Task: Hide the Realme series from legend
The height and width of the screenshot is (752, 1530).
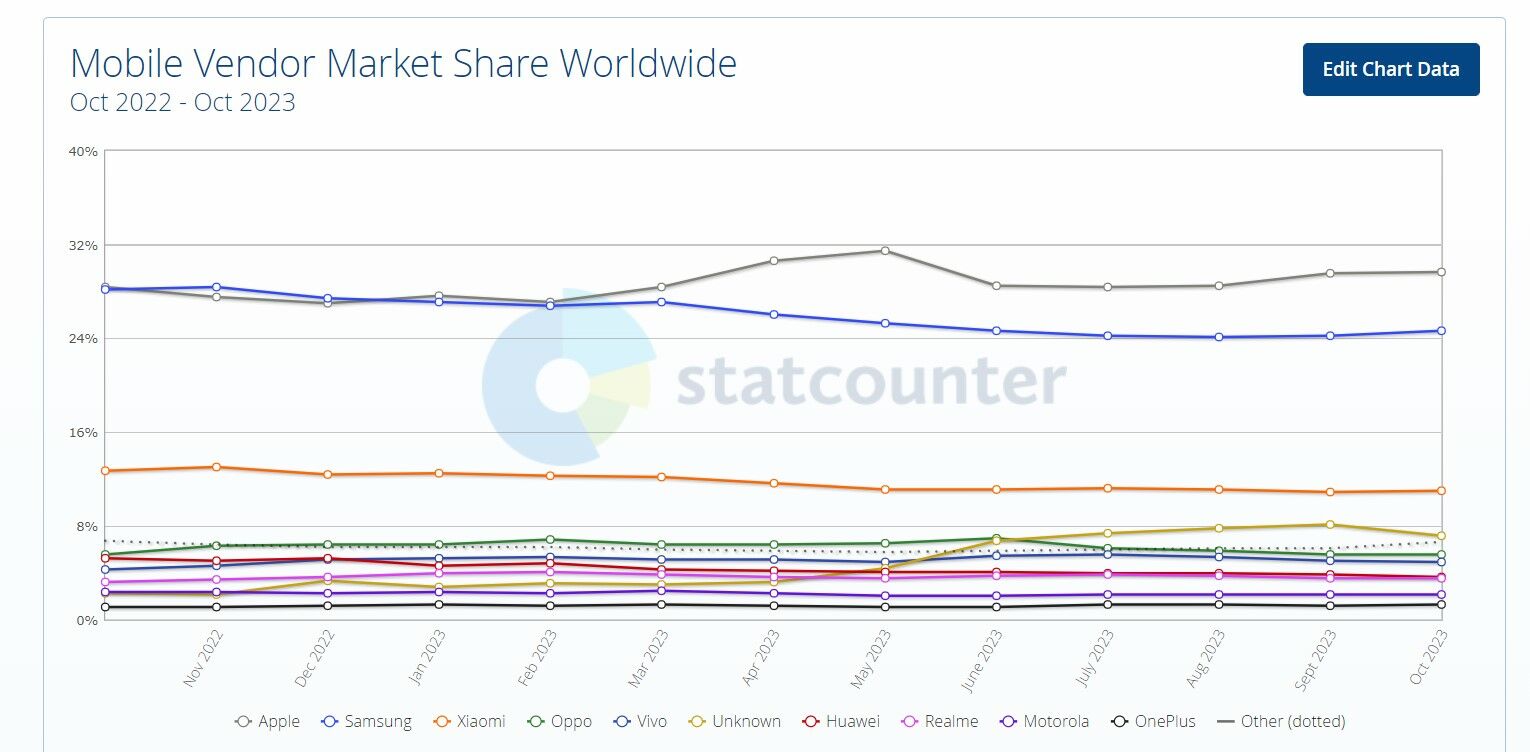Action: [942, 721]
